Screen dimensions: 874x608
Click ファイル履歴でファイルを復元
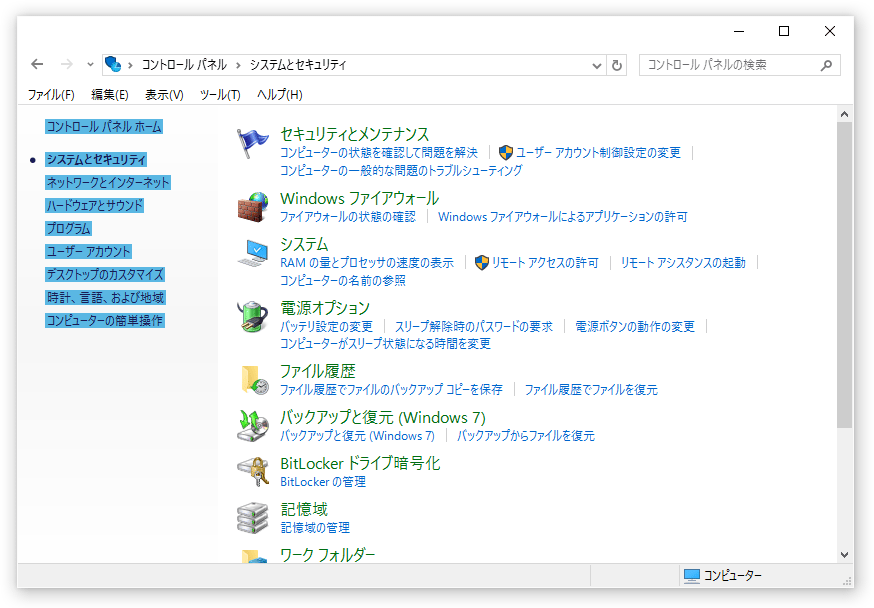click(x=591, y=390)
